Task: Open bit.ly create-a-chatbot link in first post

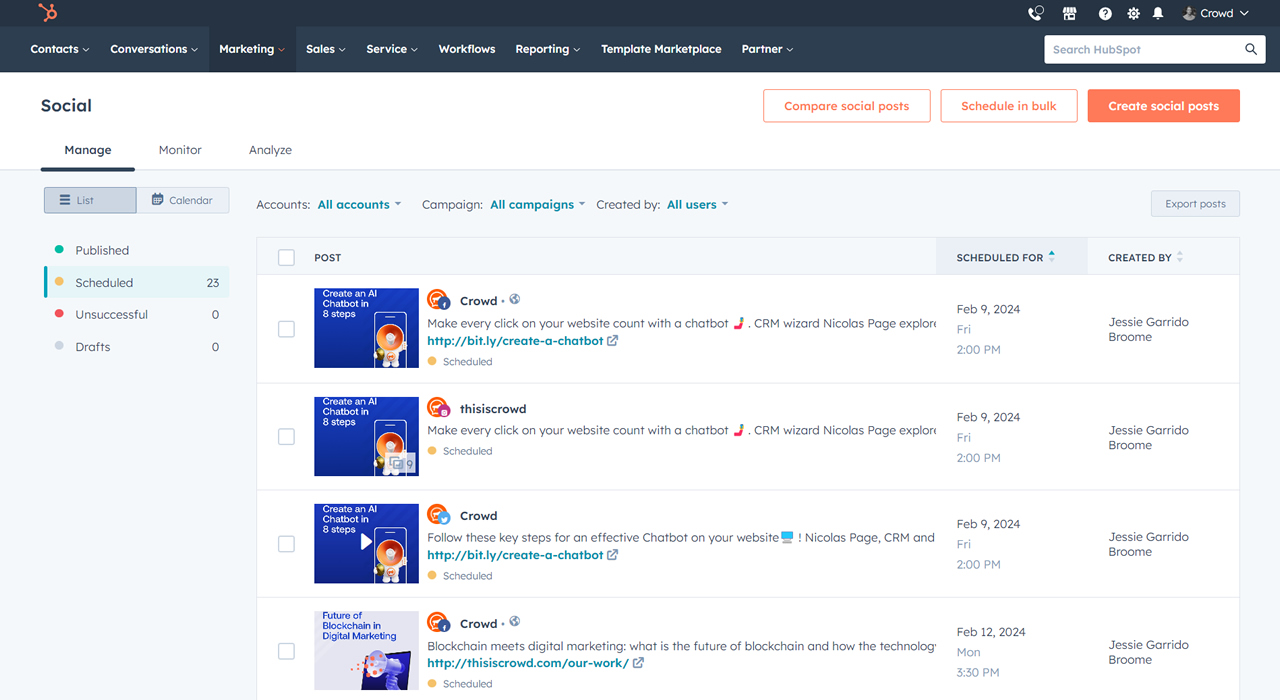Action: point(515,341)
